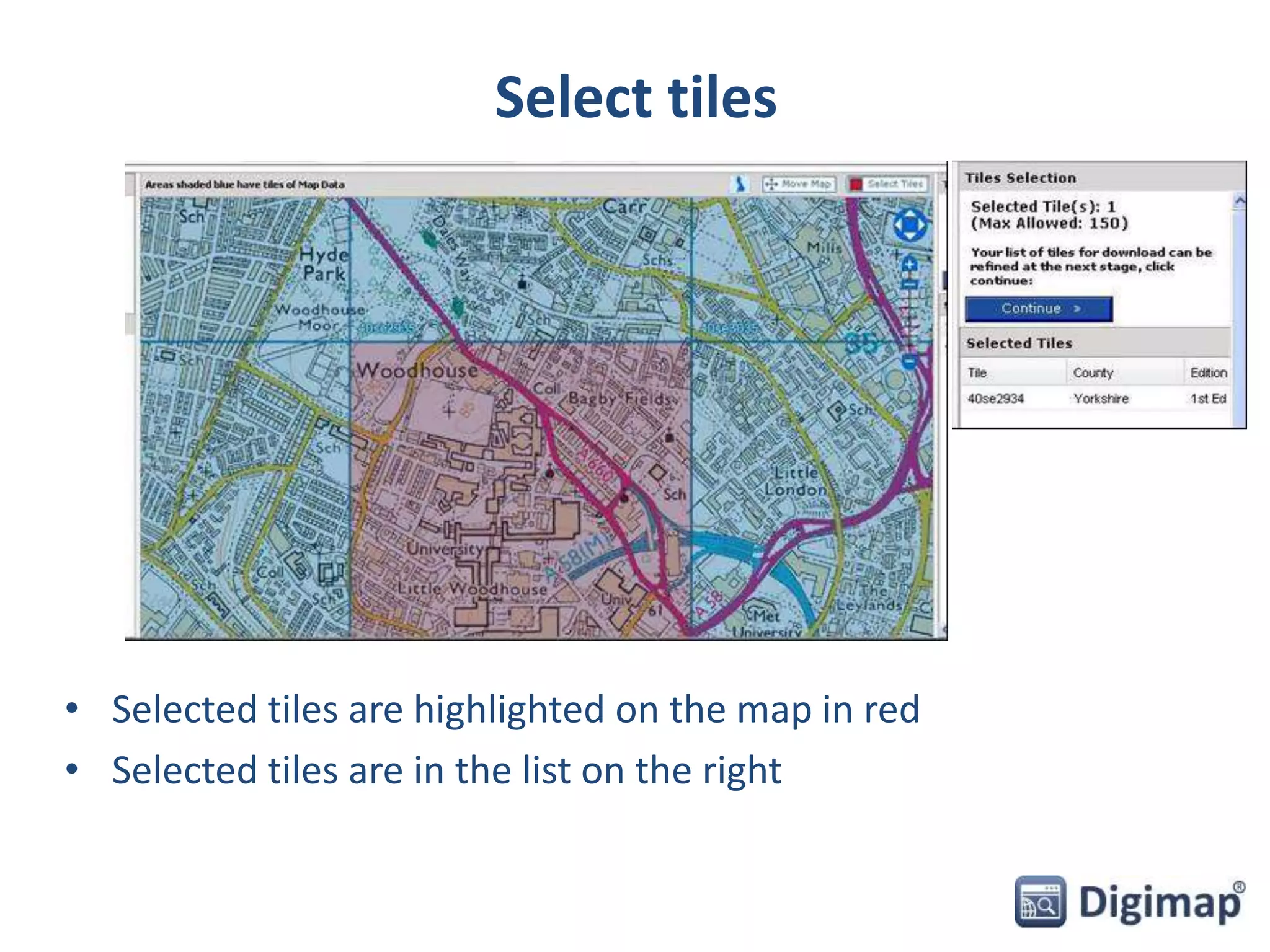Zoom in with the plus icon
Screen dimensions: 1270x952
click(x=909, y=265)
